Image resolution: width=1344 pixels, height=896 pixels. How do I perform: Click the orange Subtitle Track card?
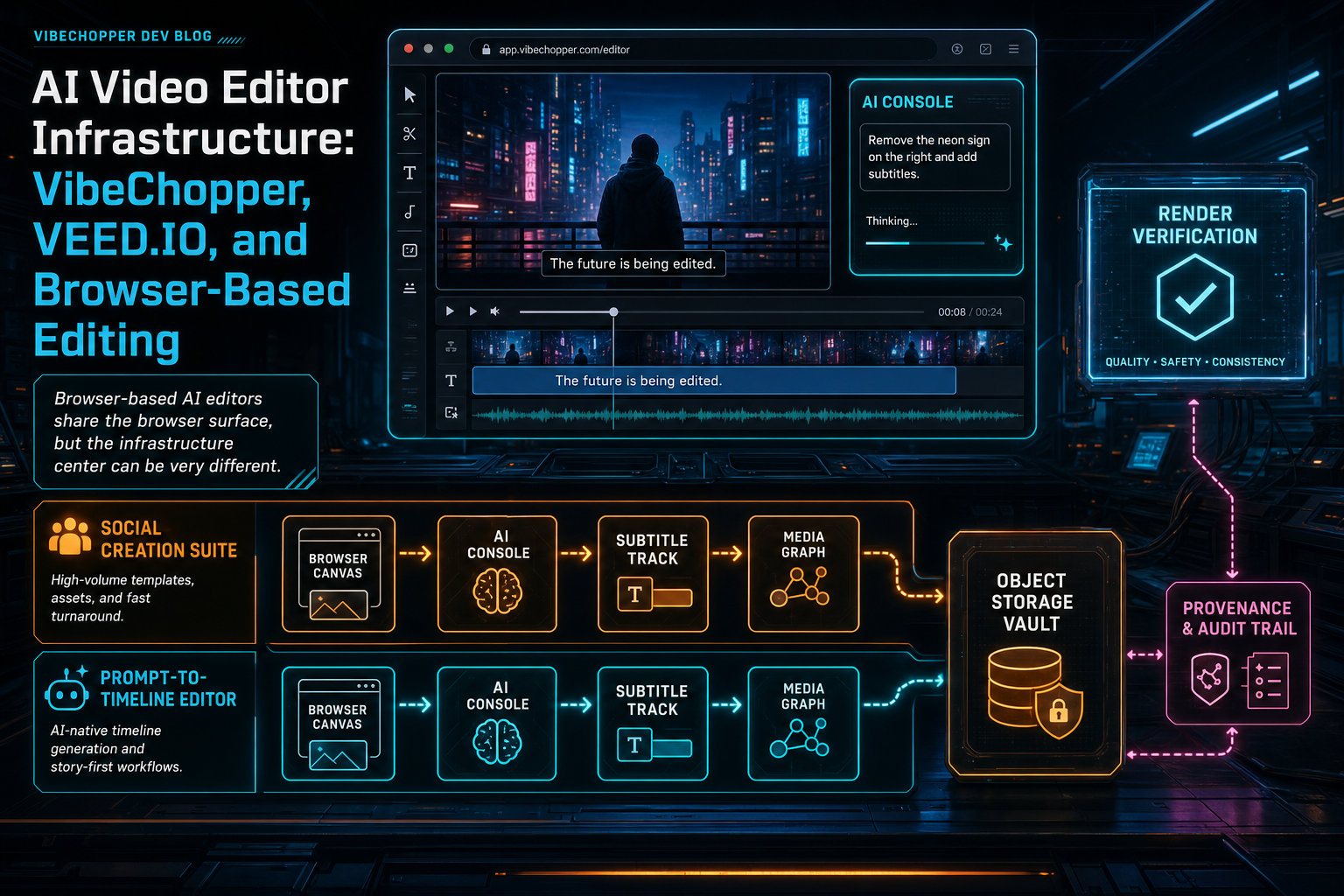point(653,574)
